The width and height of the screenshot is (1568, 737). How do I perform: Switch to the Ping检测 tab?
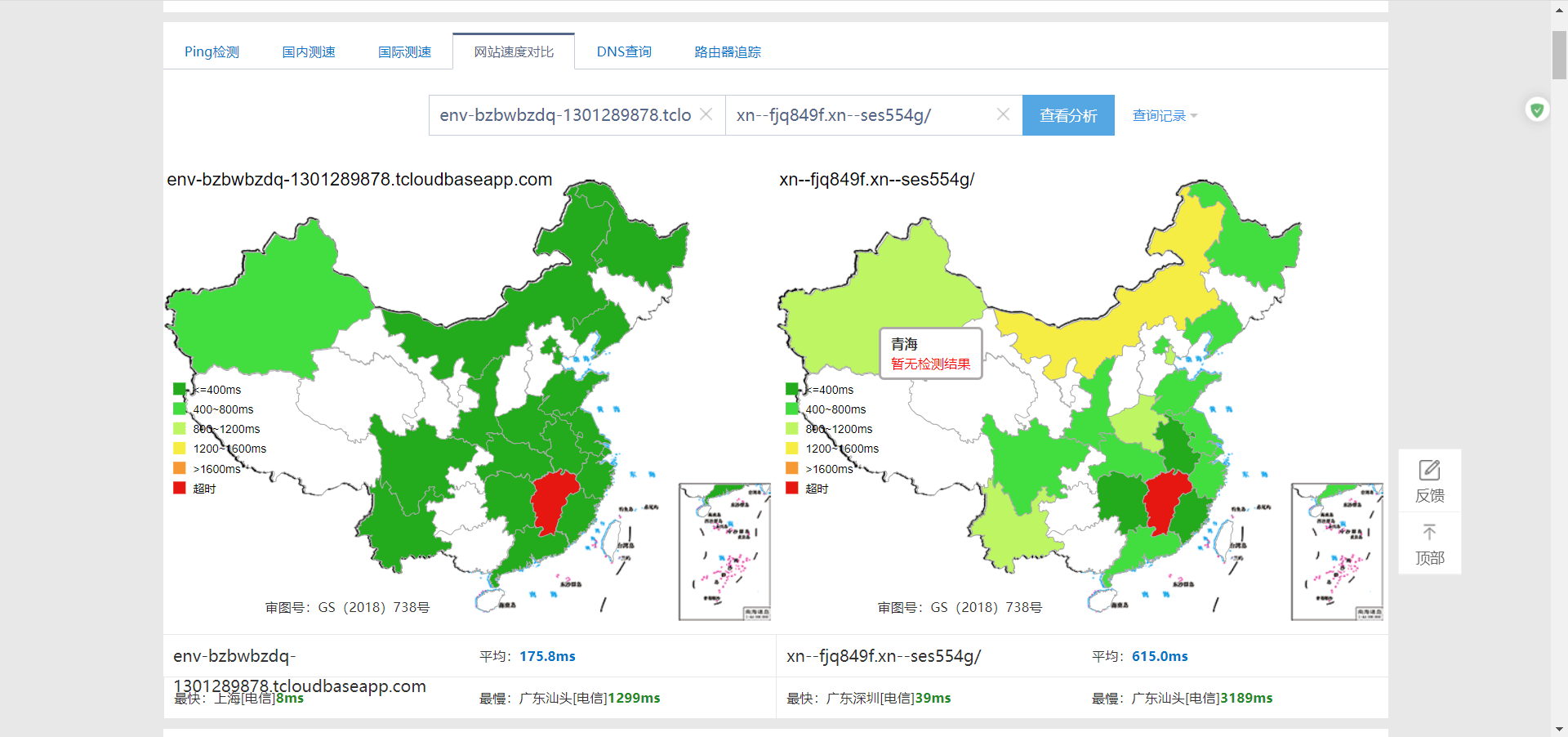point(212,52)
